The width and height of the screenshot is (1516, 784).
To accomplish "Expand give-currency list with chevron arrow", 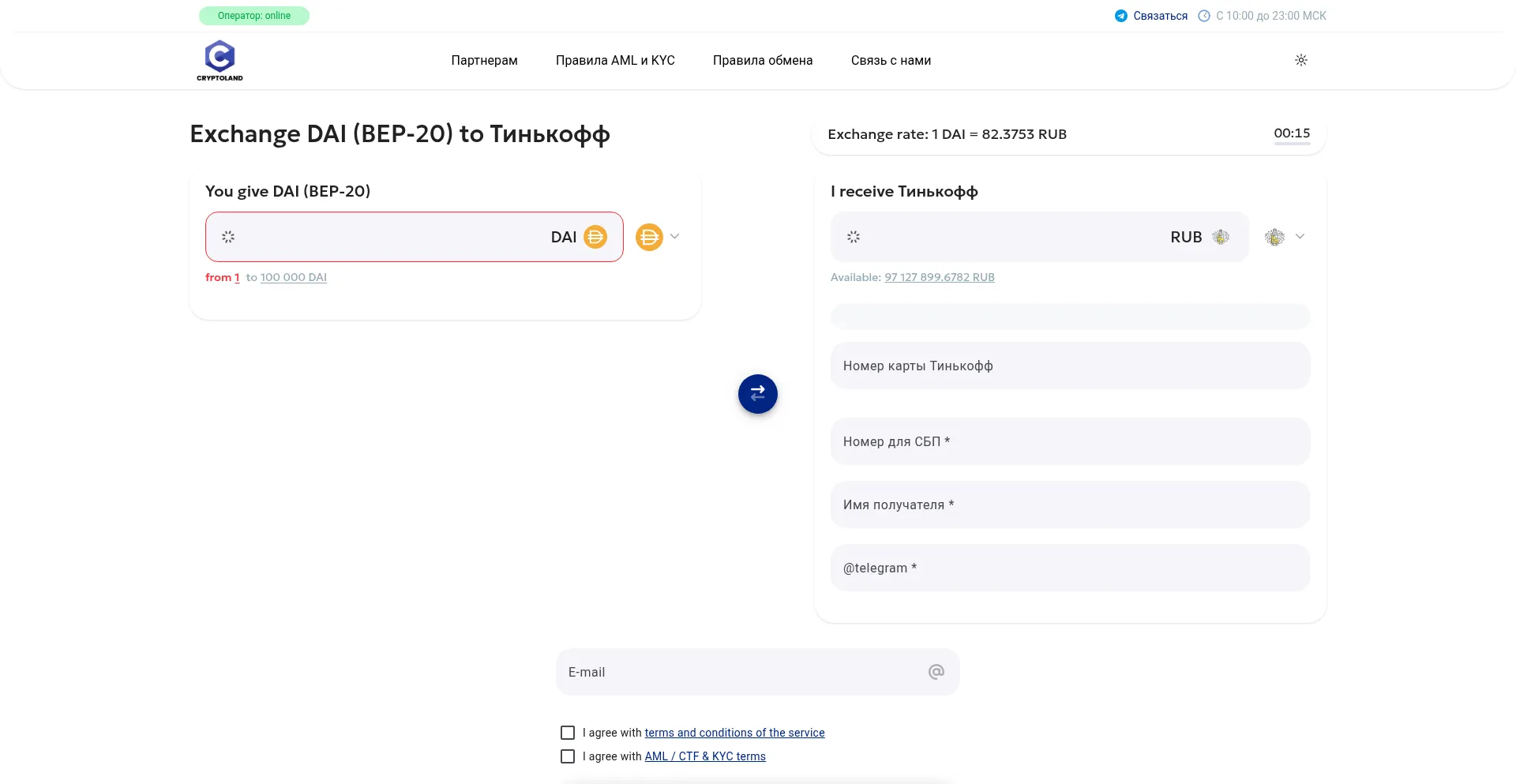I will (x=674, y=236).
